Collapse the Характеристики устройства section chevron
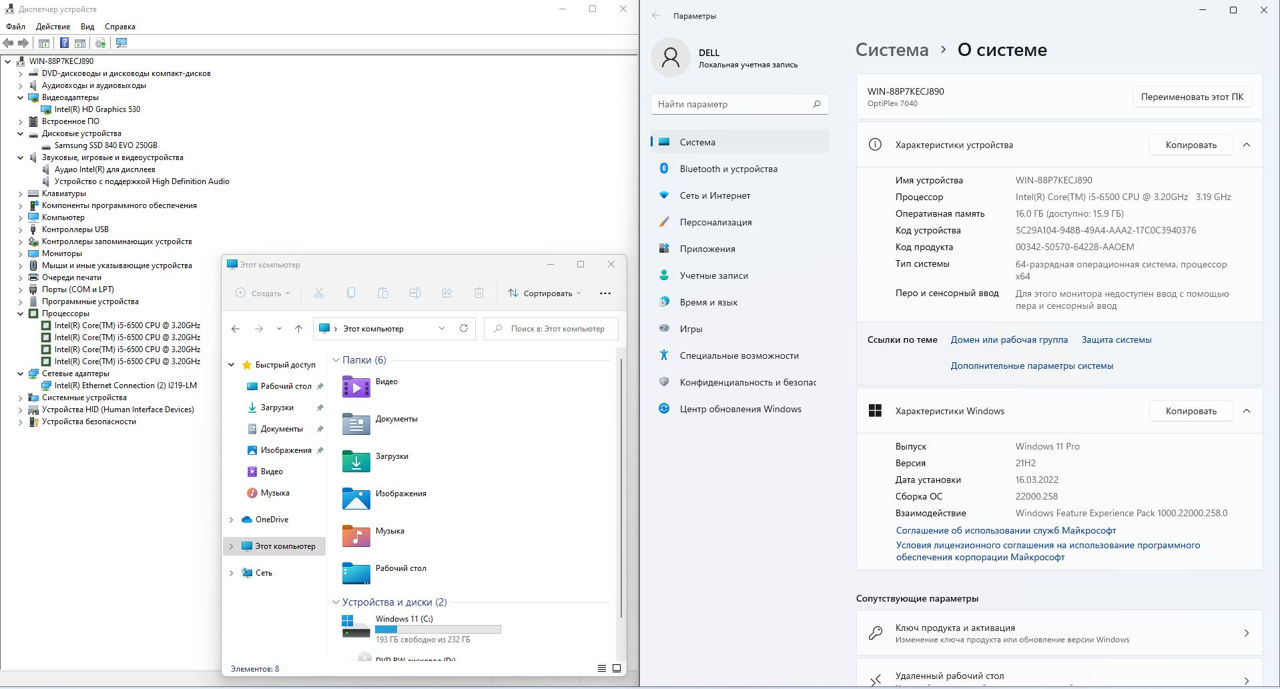The height and width of the screenshot is (689, 1280). 1246,145
